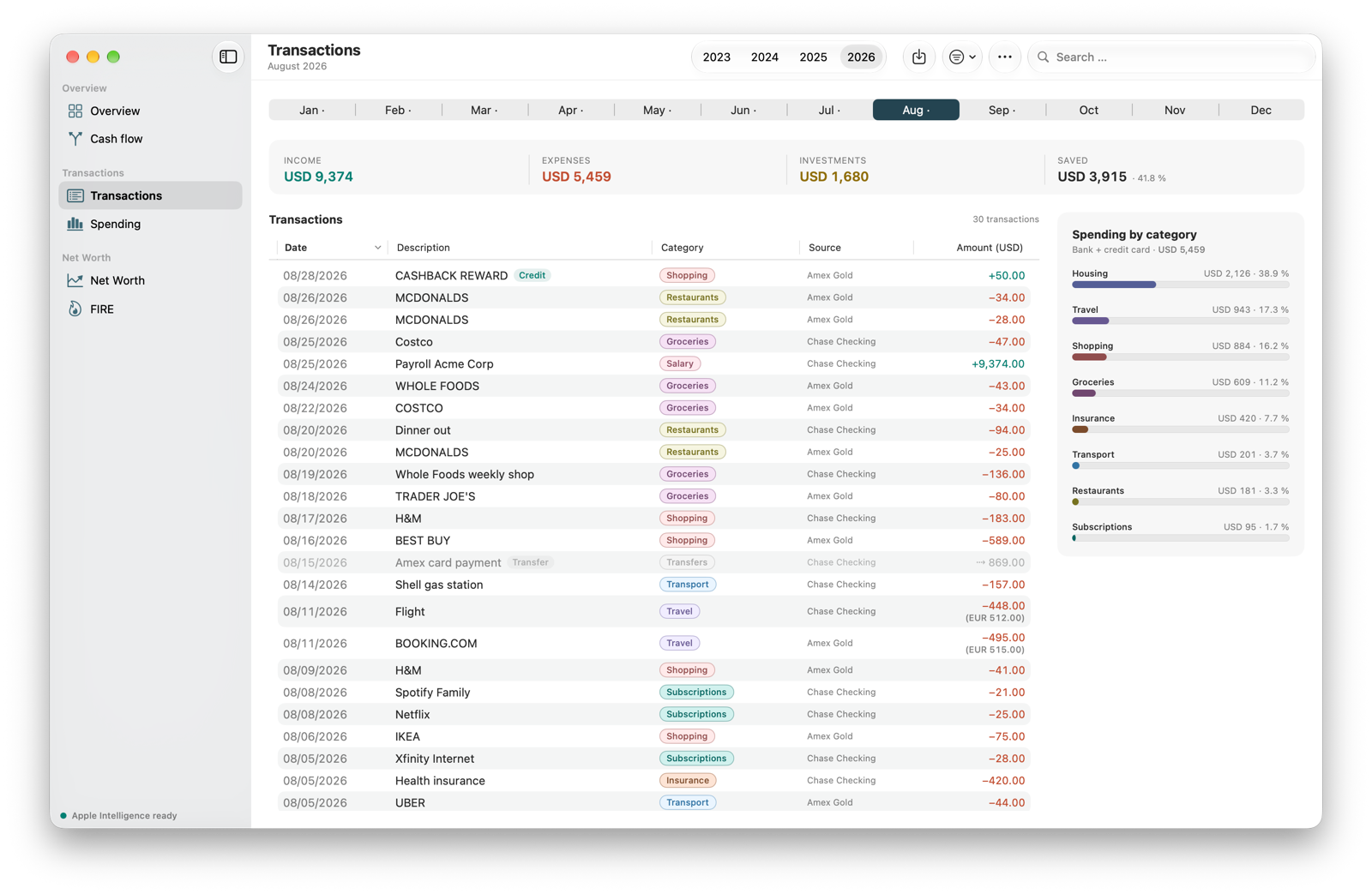Click the import download icon in toolbar

tap(918, 57)
